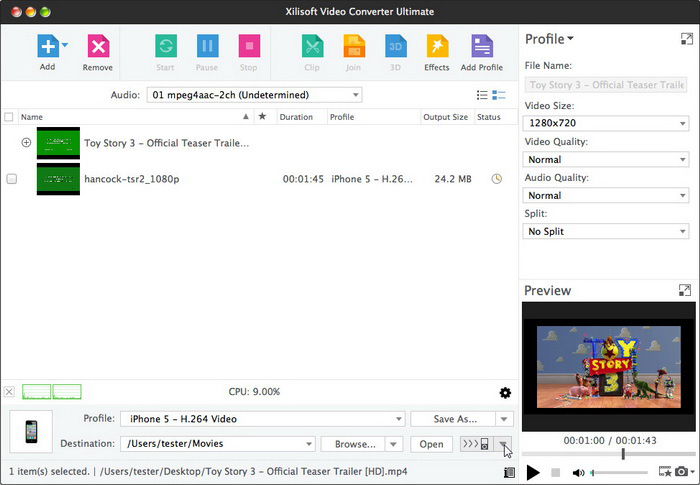The width and height of the screenshot is (700, 485).
Task: Open the Clip tool
Action: [x=312, y=47]
